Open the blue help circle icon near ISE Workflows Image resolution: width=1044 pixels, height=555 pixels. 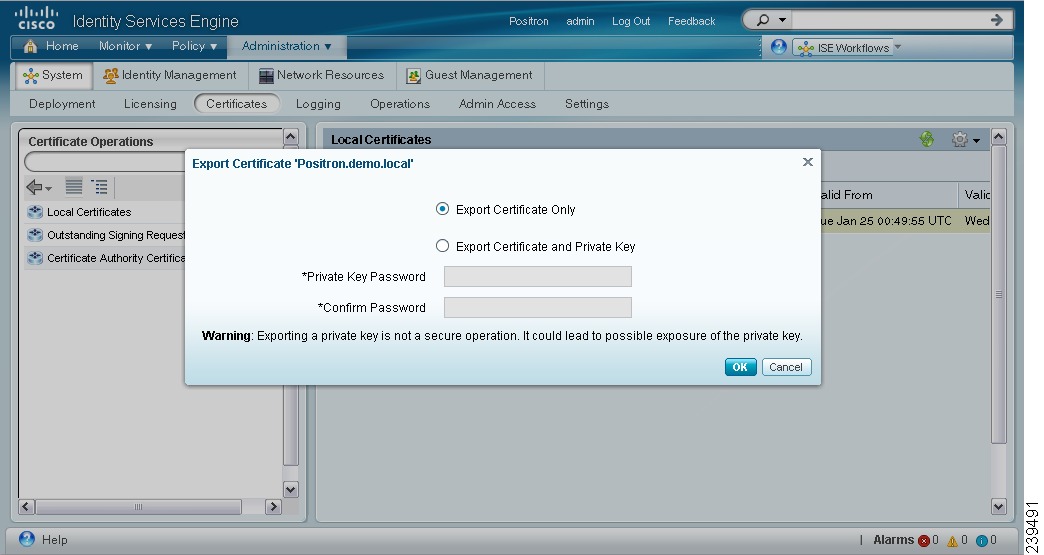(x=778, y=47)
